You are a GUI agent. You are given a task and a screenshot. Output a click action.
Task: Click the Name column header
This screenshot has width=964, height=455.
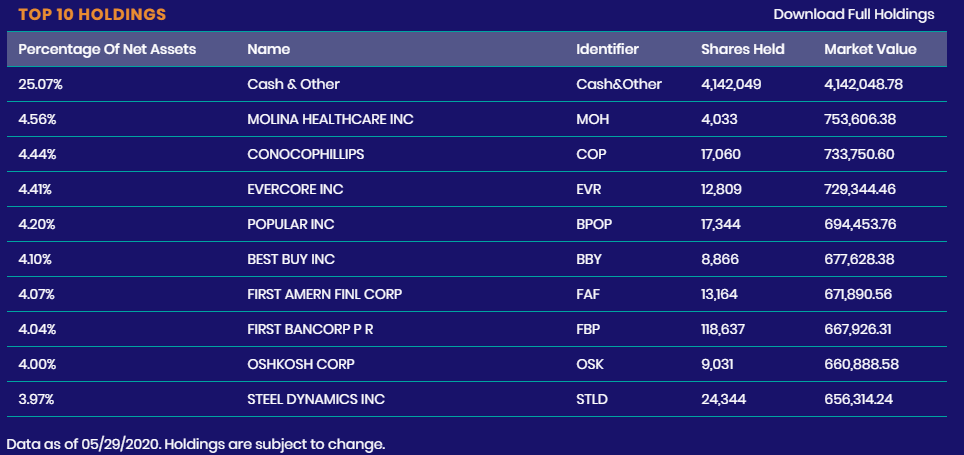click(x=268, y=49)
